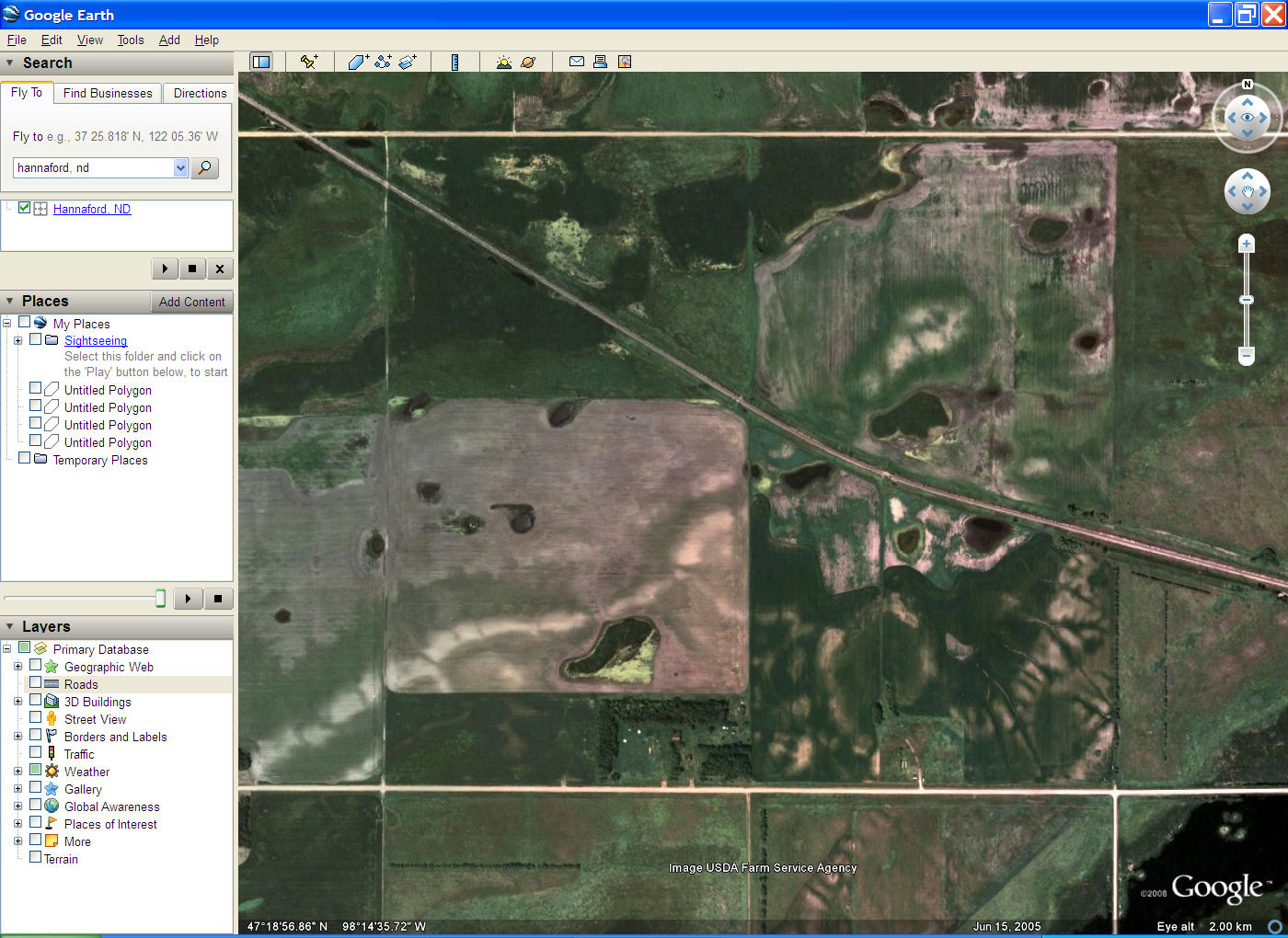The image size is (1288, 938).
Task: Switch to the Directions tab
Action: pyautogui.click(x=200, y=93)
